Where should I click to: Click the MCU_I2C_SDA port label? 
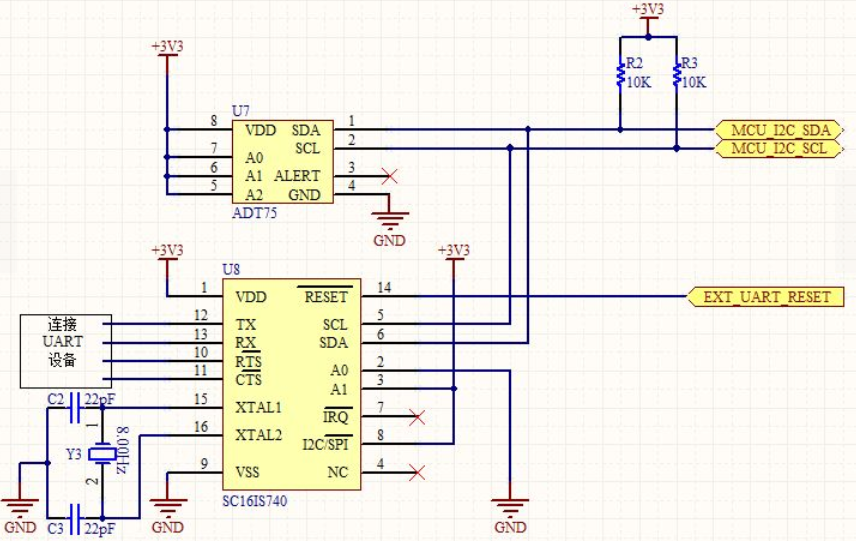[x=780, y=130]
